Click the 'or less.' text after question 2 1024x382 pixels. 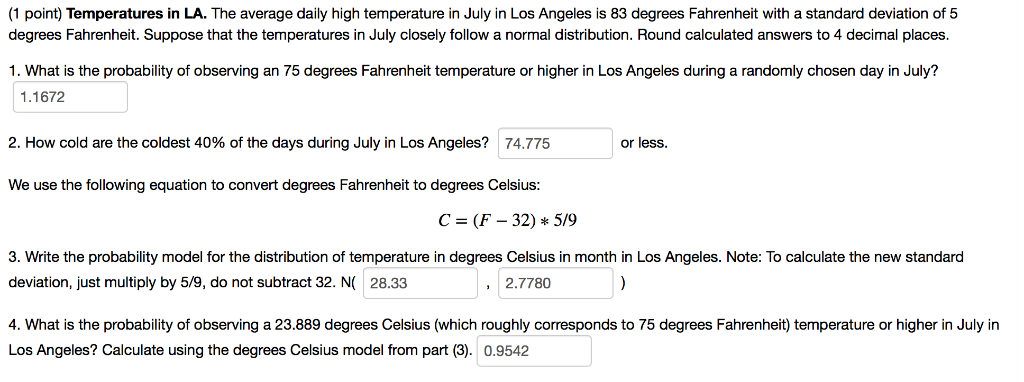[644, 143]
